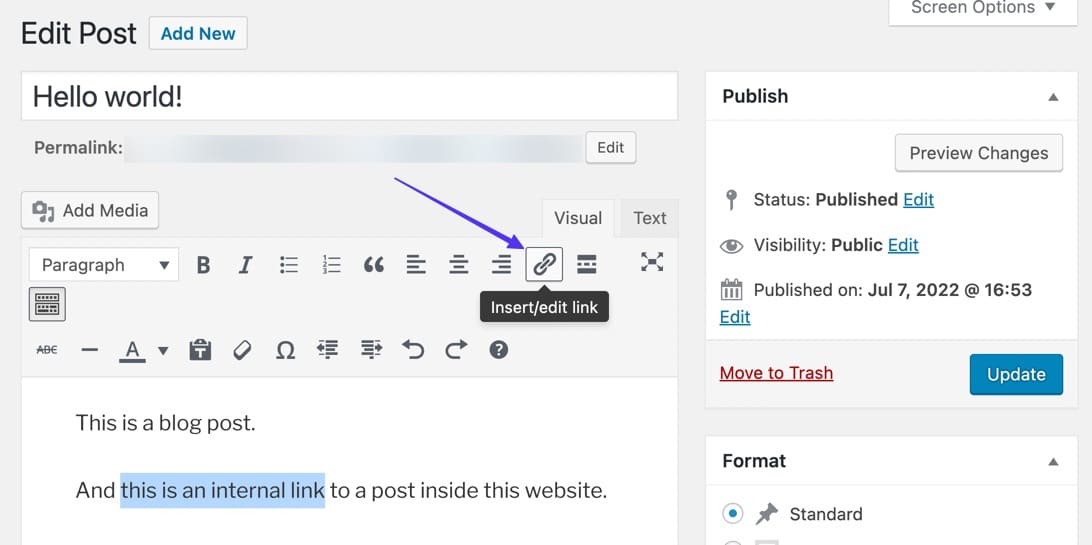Screen dimensions: 1092x545
Task: Open the text color picker arrow
Action: tap(163, 351)
